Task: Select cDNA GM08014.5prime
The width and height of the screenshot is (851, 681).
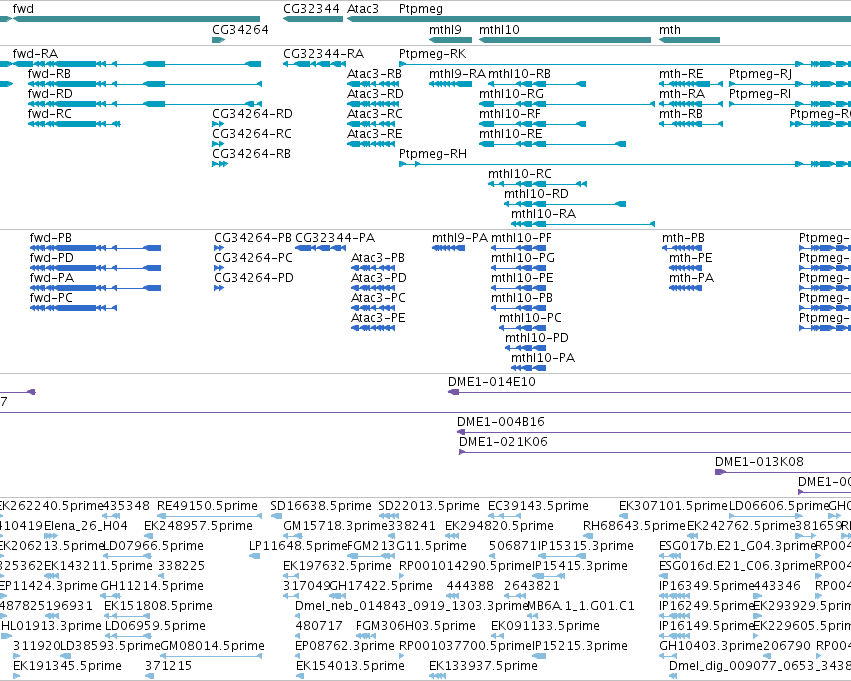Action: (x=212, y=656)
